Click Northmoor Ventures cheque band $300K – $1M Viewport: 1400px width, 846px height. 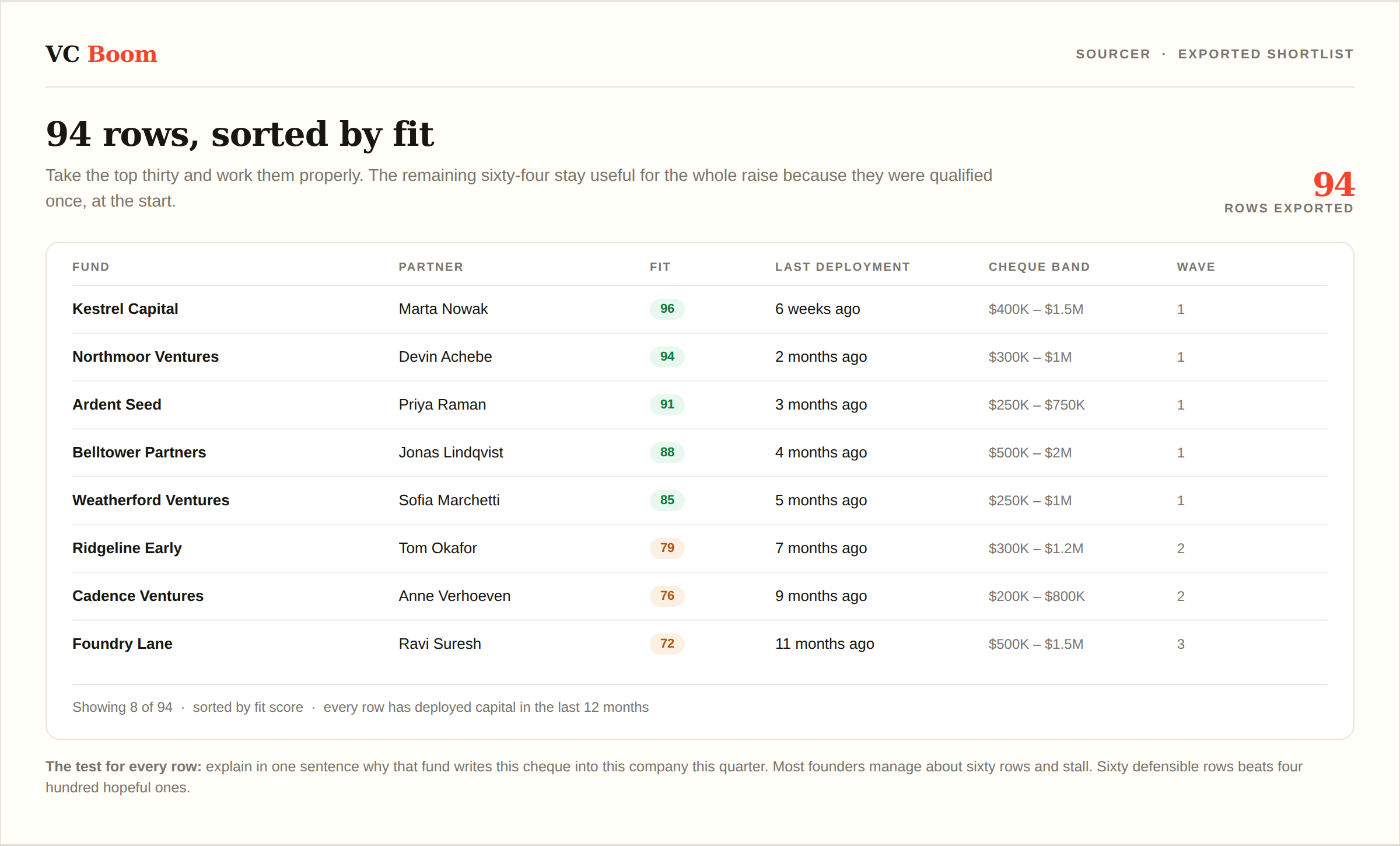pos(1030,357)
